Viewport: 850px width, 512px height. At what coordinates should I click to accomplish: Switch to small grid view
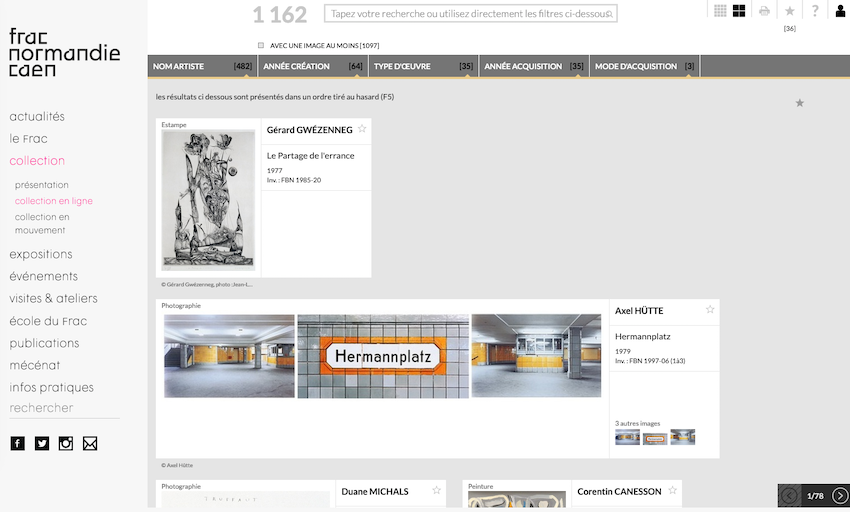point(720,11)
